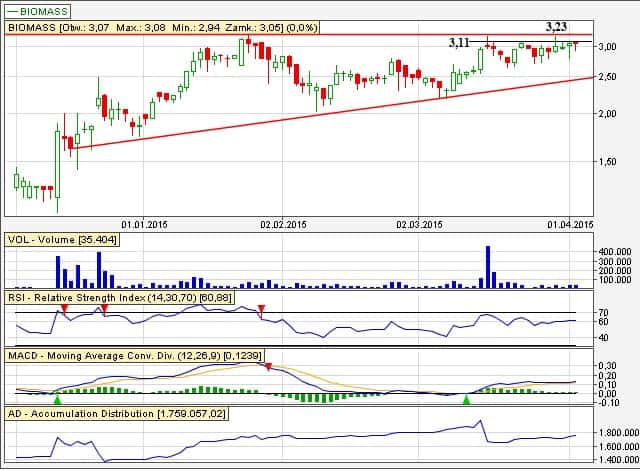Click the right green buy triangle on MACD

[466, 399]
